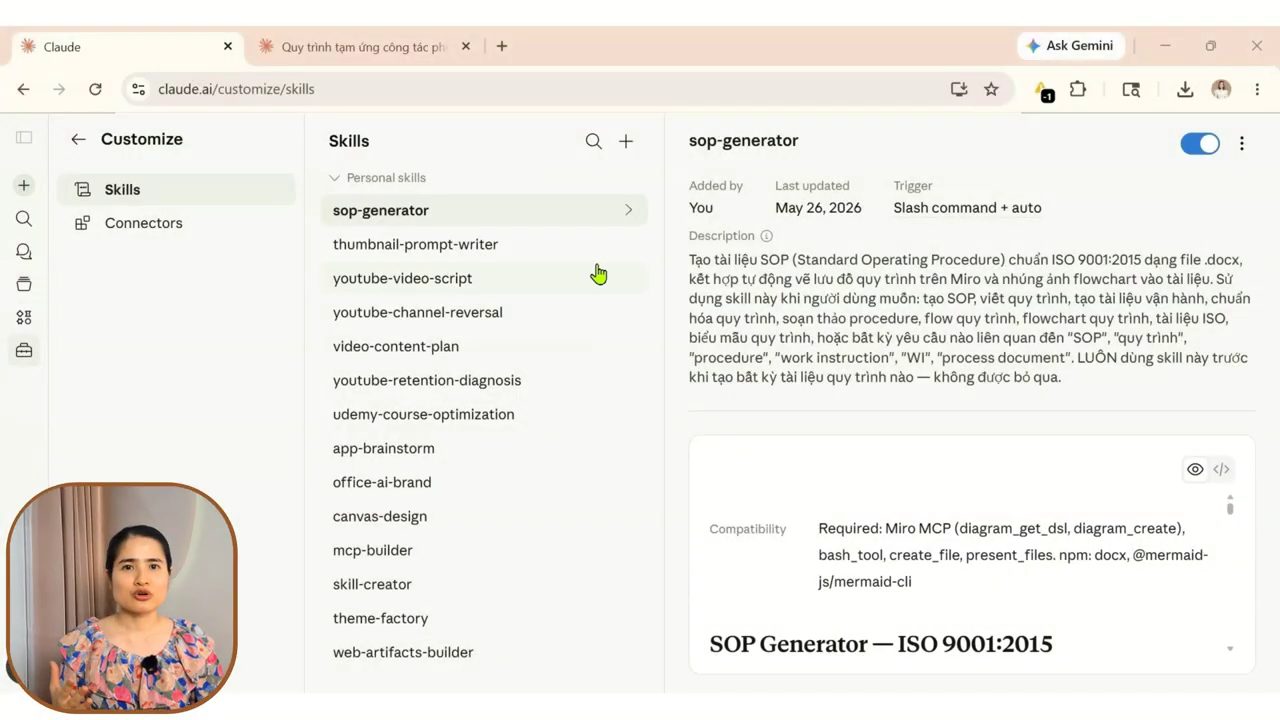Image resolution: width=1280 pixels, height=720 pixels.
Task: Show Description info tooltip icon
Action: (x=767, y=236)
